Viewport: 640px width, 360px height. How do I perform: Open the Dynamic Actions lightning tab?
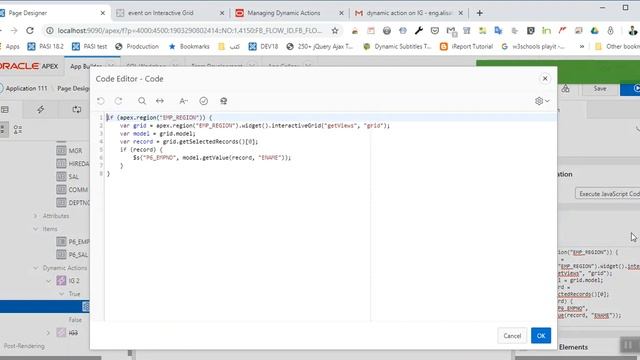coord(41,109)
